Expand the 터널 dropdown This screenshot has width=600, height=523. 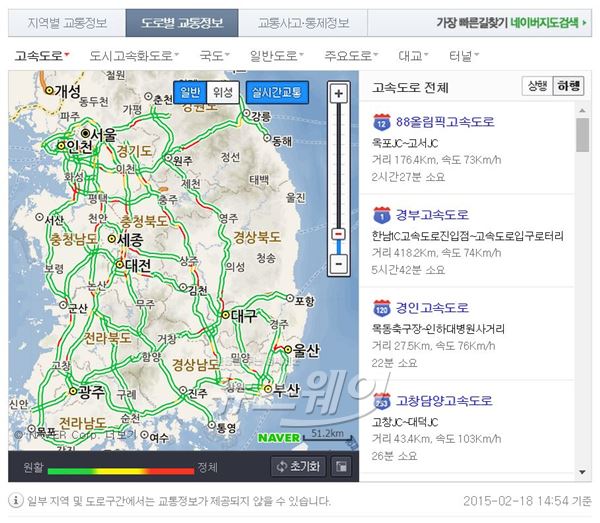(x=464, y=56)
